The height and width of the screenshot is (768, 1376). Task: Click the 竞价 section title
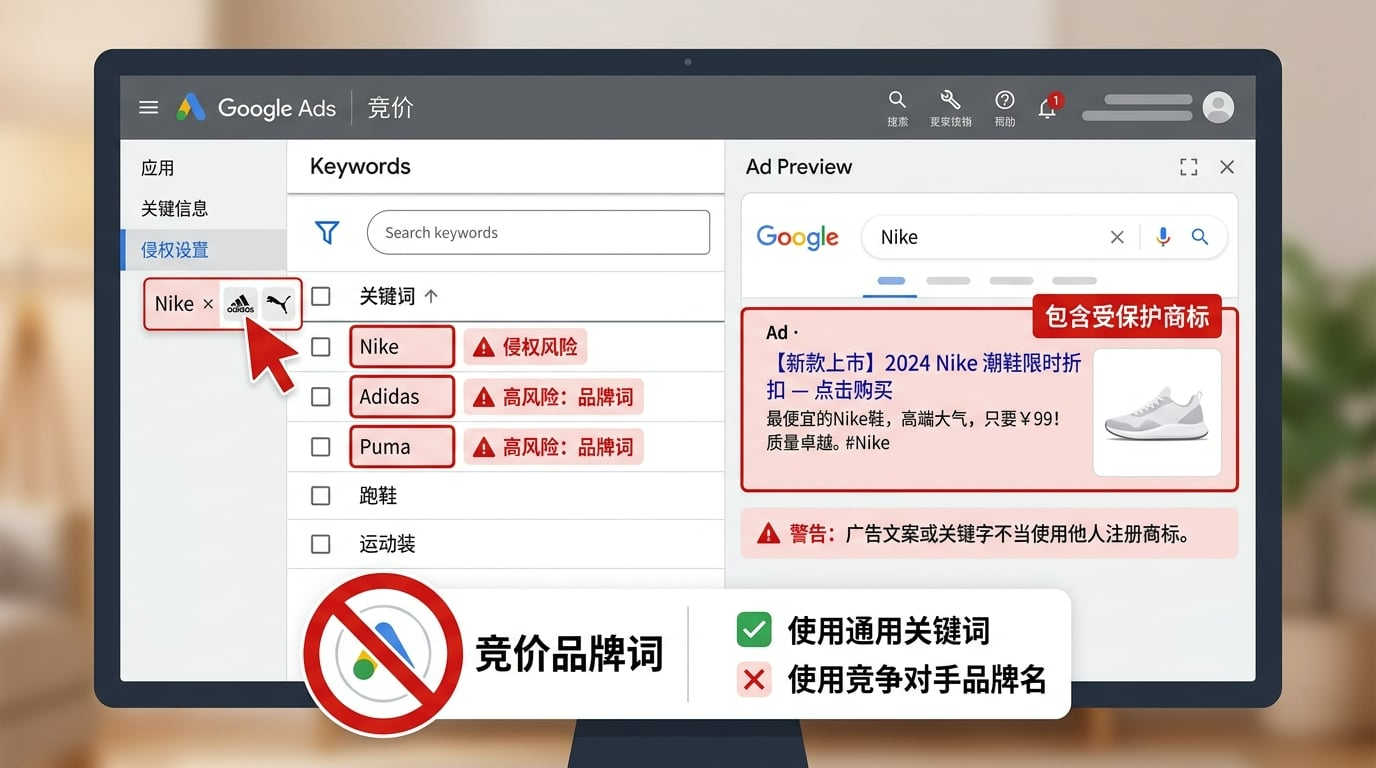[390, 108]
